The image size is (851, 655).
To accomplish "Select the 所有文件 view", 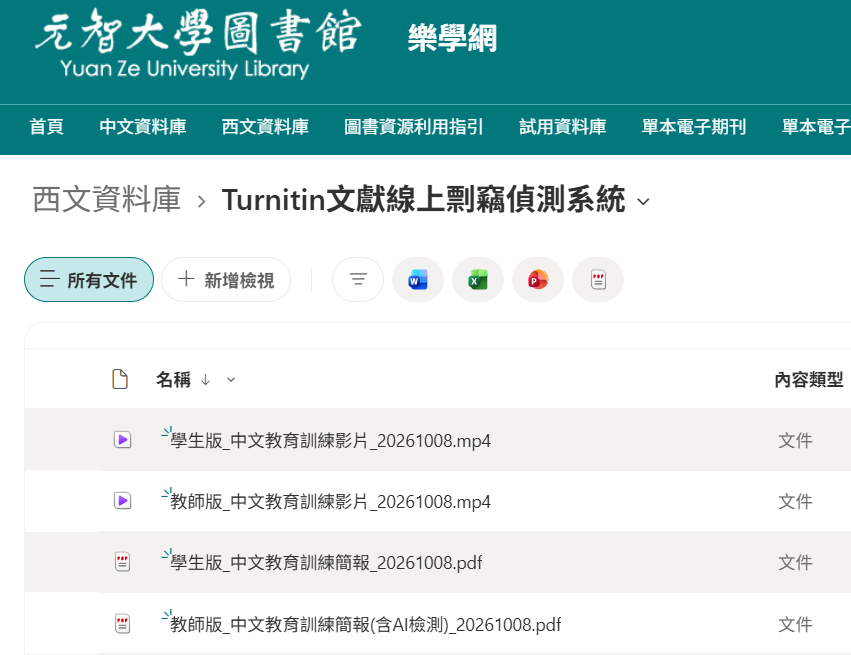I will pyautogui.click(x=89, y=279).
